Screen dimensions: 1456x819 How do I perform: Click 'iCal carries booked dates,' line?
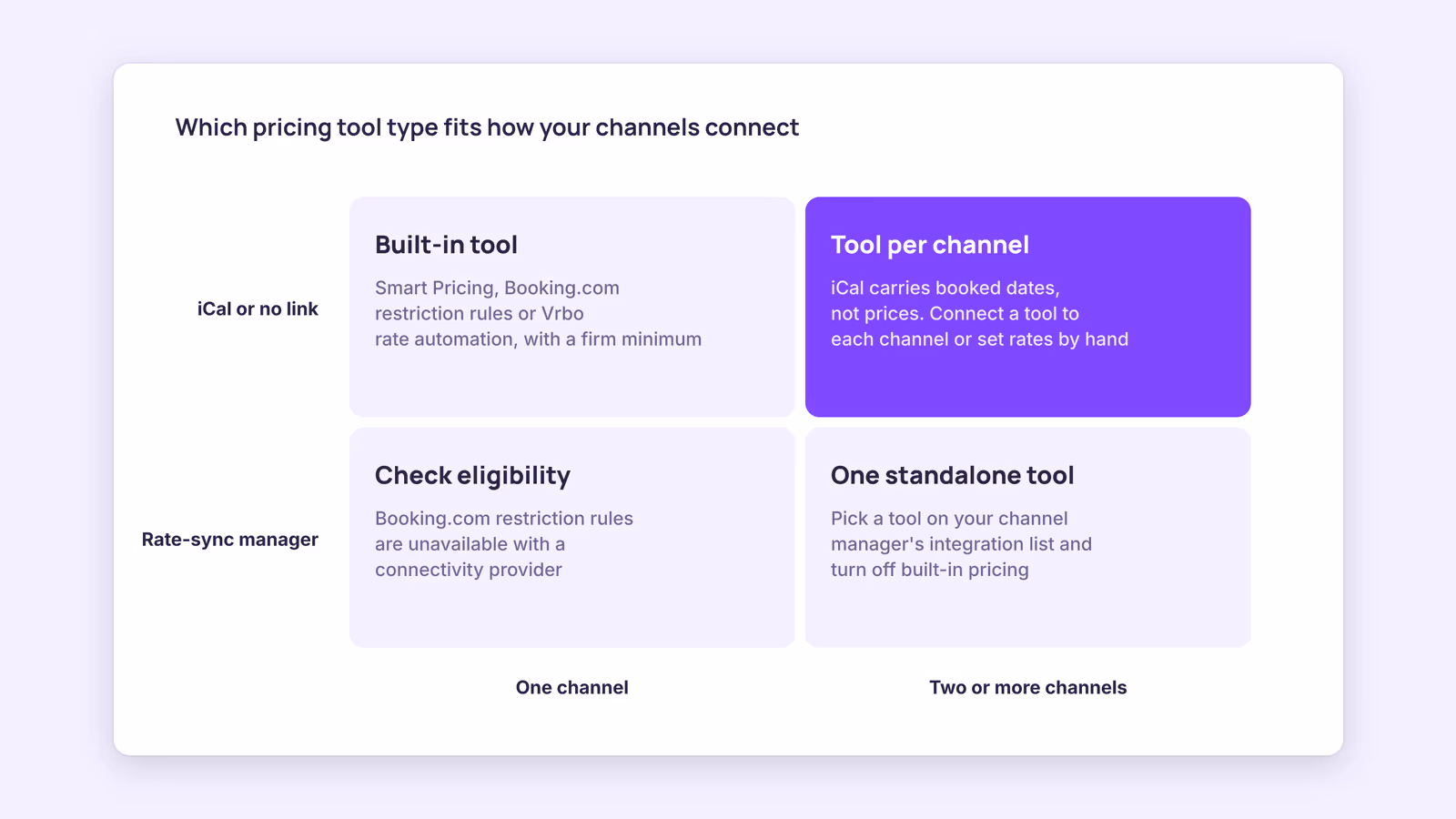tap(945, 288)
